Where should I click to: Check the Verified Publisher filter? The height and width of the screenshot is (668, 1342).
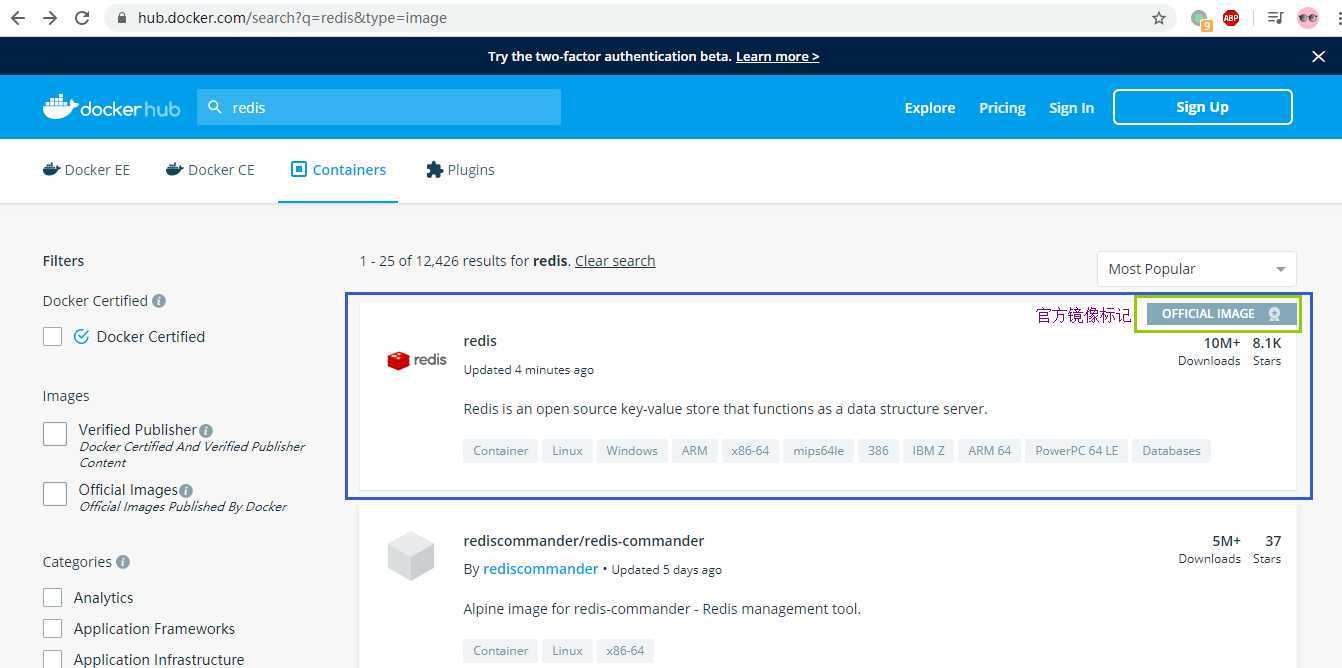pyautogui.click(x=55, y=434)
